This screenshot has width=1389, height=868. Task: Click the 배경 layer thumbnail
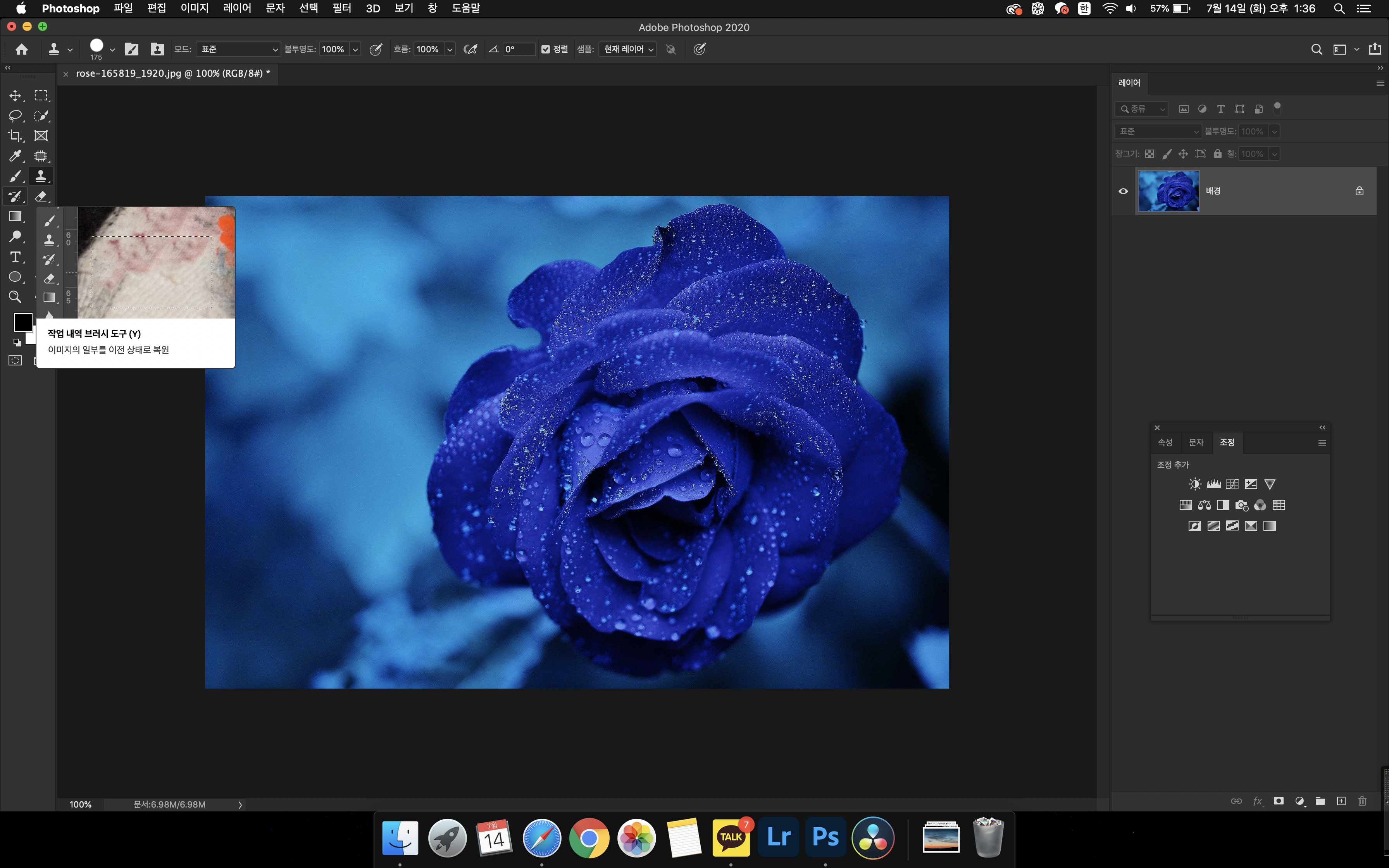pos(1168,191)
